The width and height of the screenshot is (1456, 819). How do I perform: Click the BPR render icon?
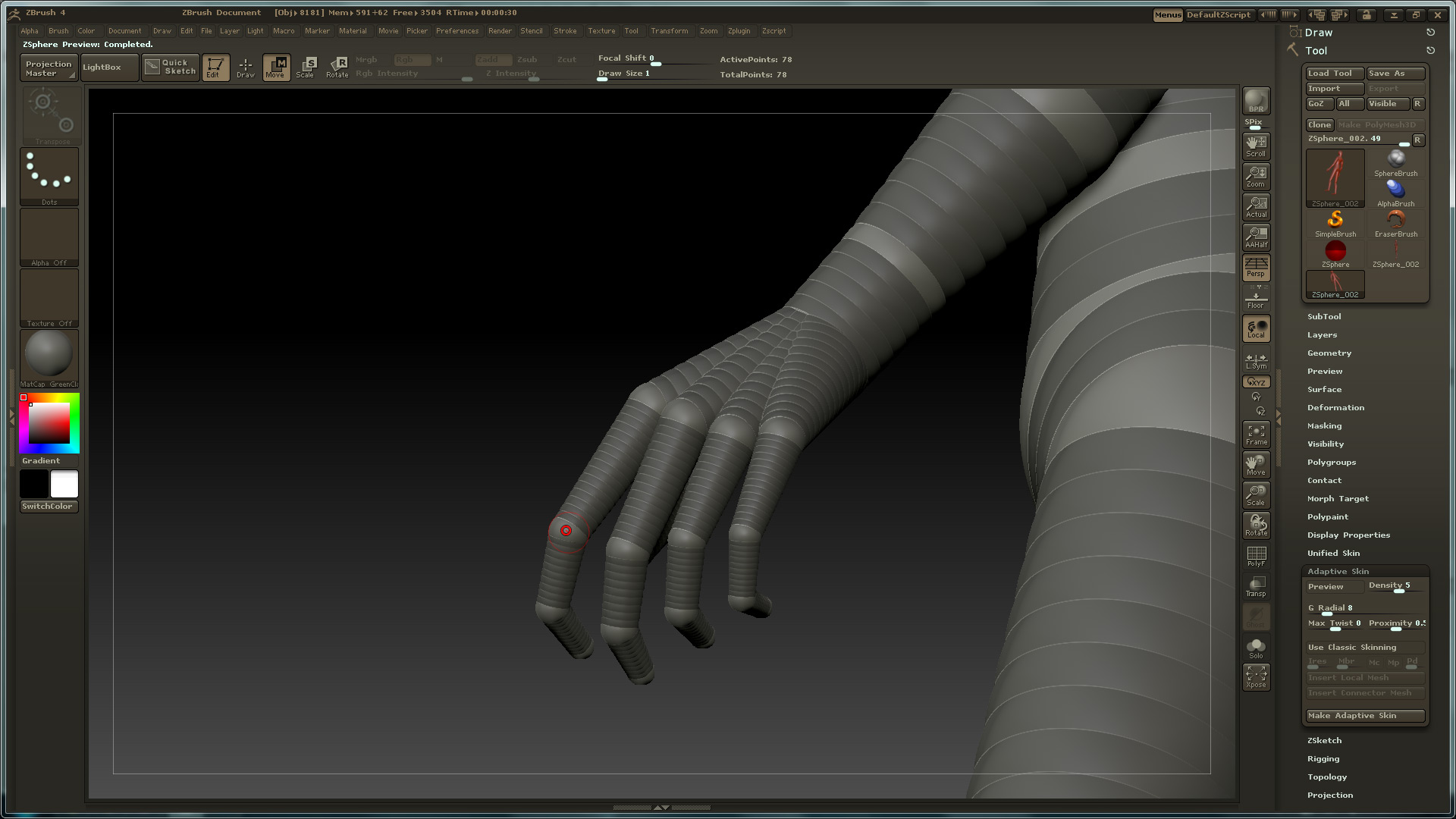coord(1254,99)
